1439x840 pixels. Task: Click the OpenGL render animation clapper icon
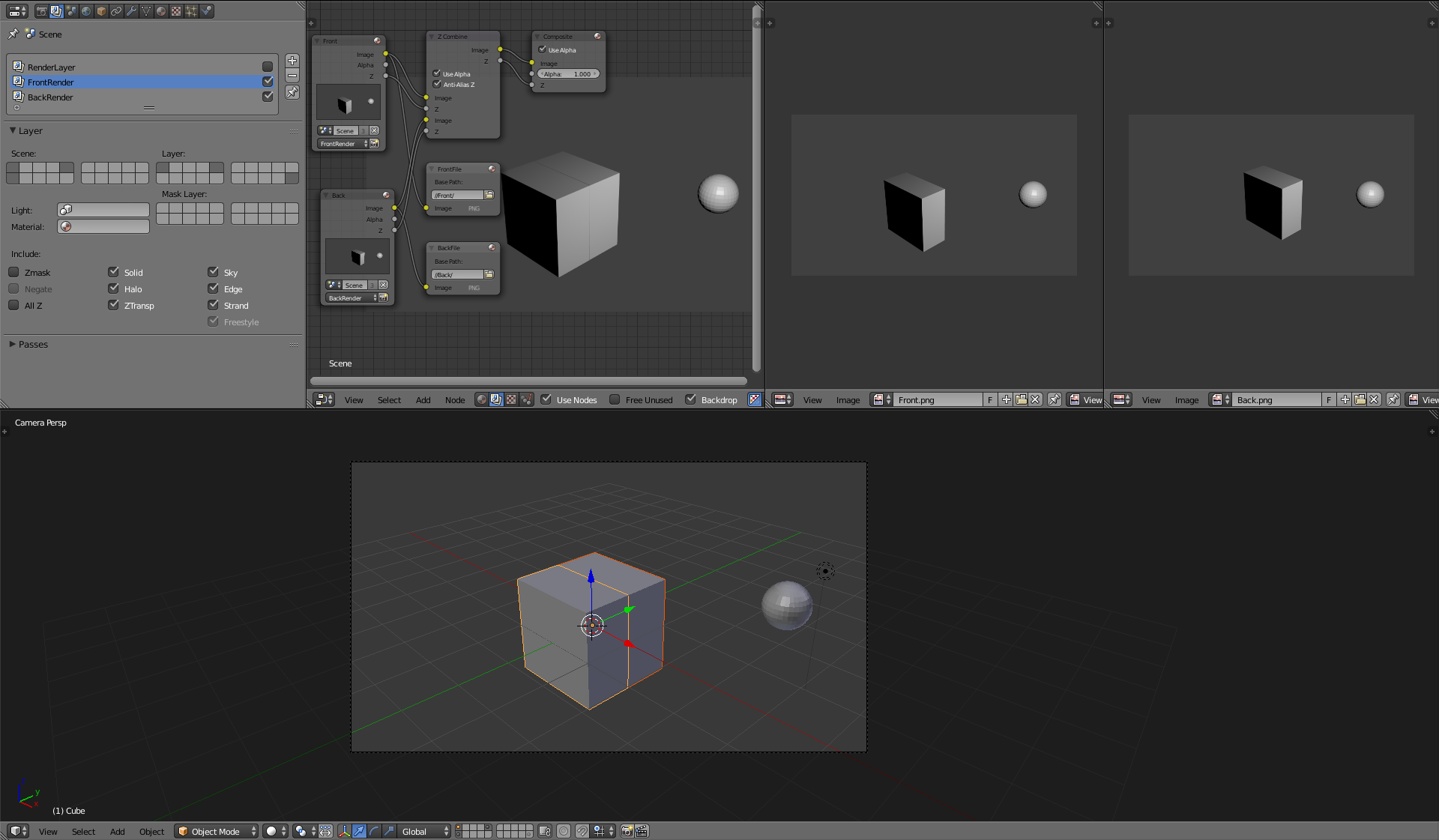point(642,831)
